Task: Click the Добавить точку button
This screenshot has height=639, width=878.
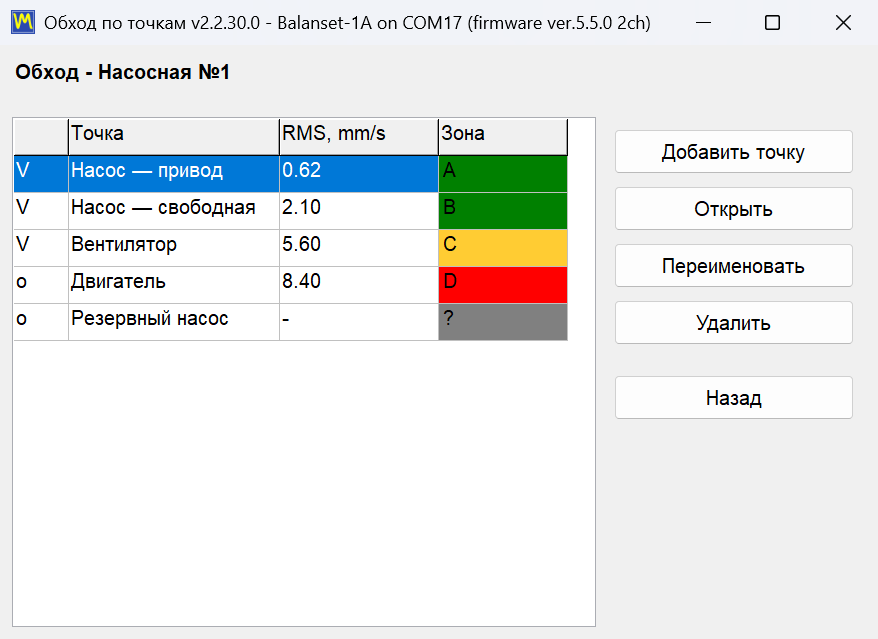Action: (734, 152)
